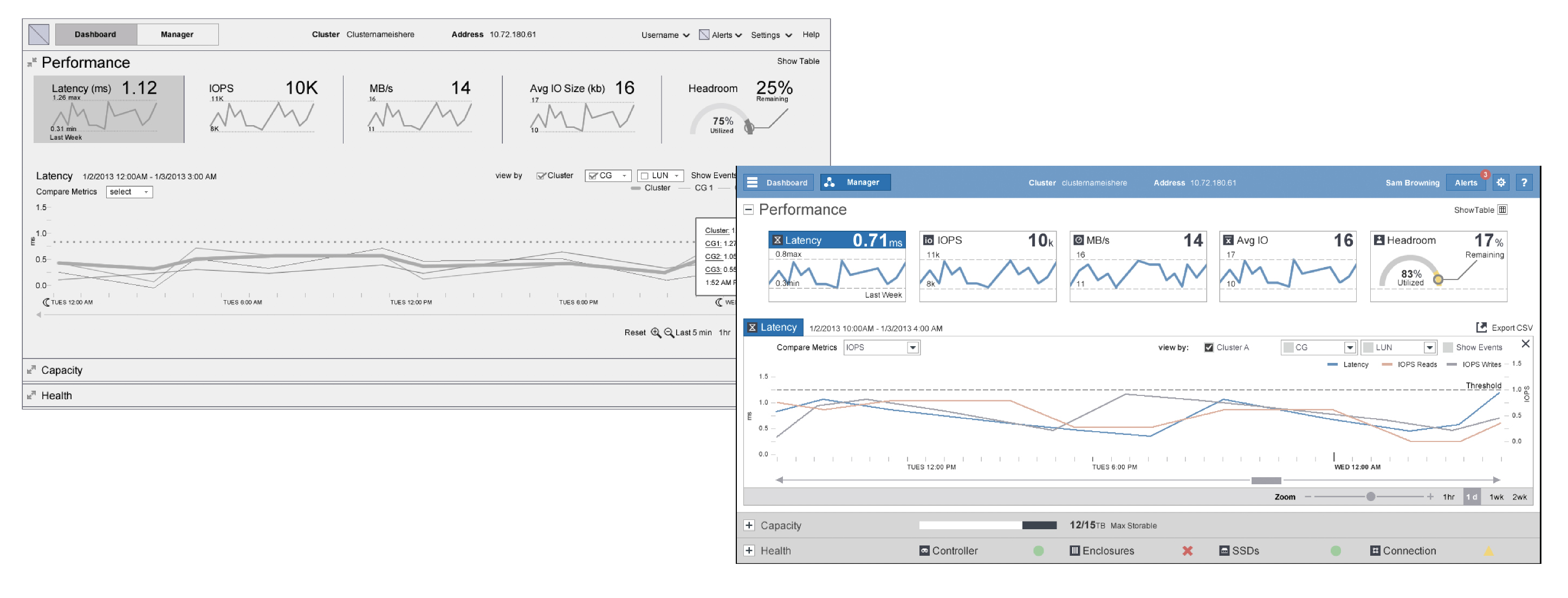Click the Show Table grid icon
The image size is (1568, 598).
click(1502, 210)
